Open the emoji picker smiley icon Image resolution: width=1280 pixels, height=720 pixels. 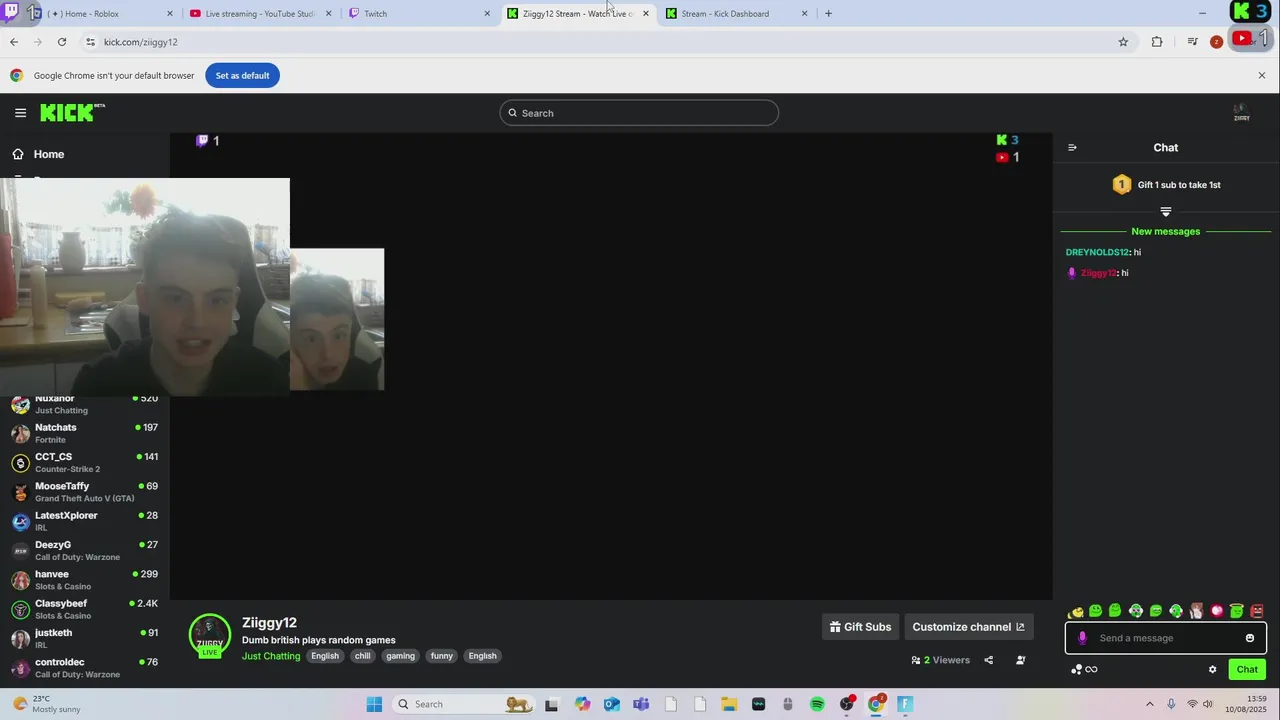[1249, 638]
